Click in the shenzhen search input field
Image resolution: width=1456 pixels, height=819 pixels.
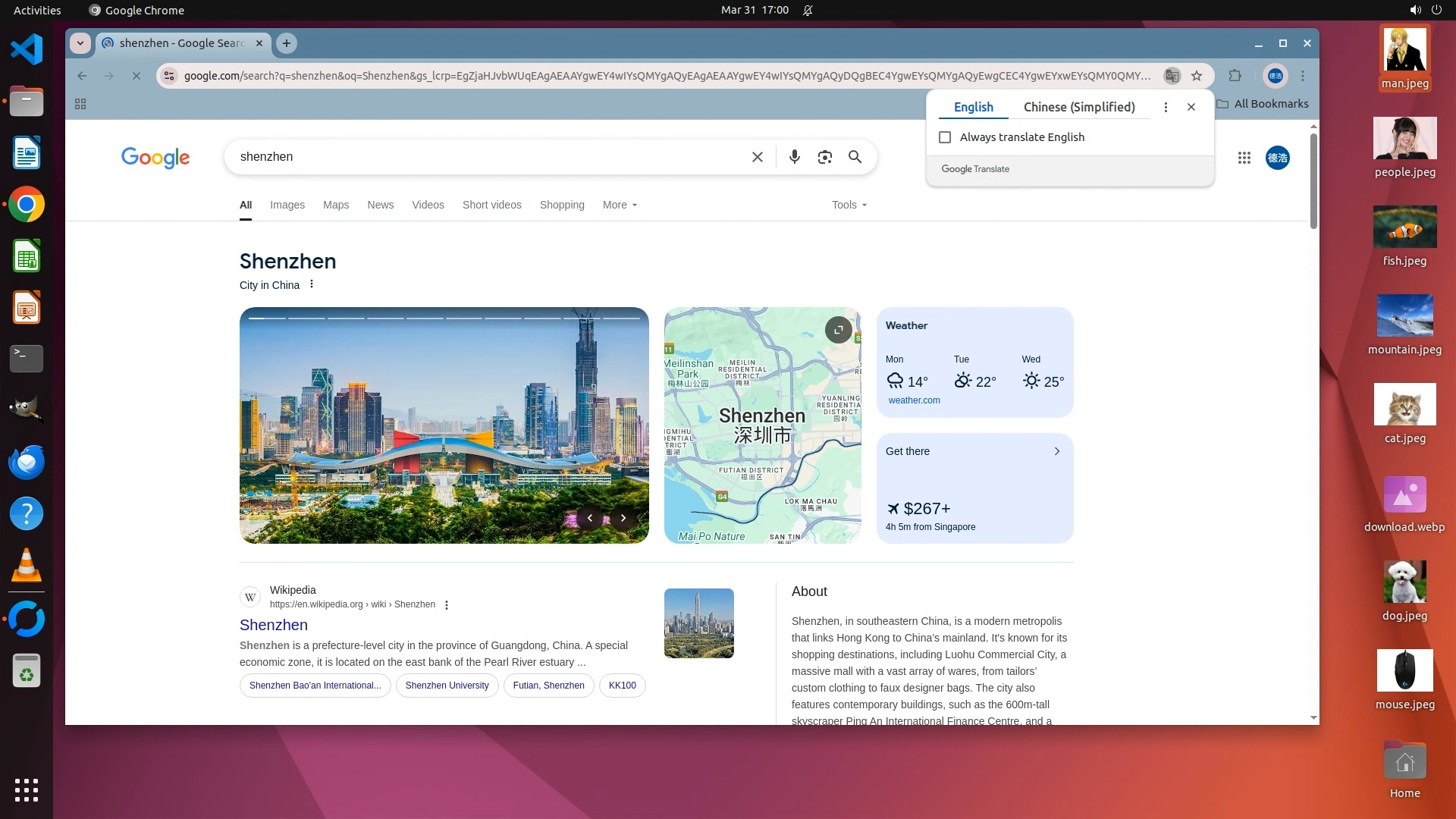(485, 157)
